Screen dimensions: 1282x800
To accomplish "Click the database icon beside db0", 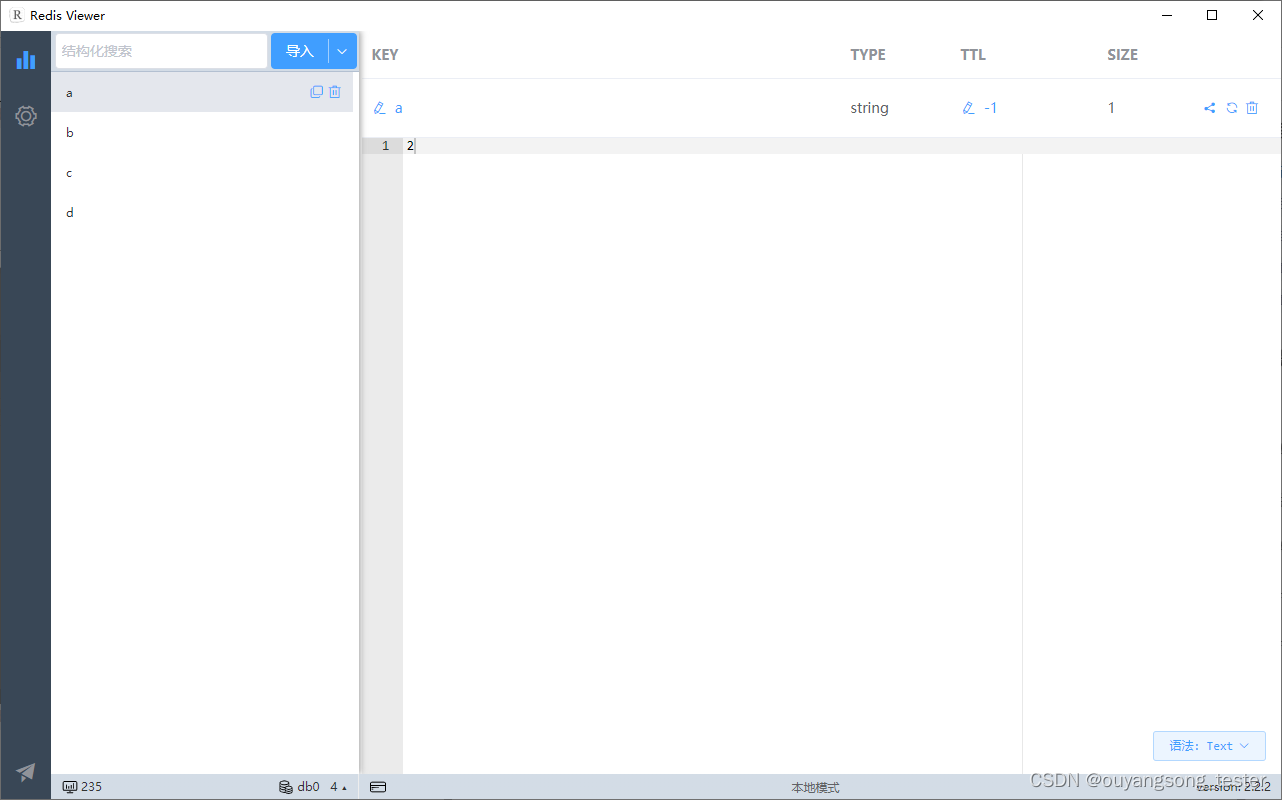I will point(286,787).
